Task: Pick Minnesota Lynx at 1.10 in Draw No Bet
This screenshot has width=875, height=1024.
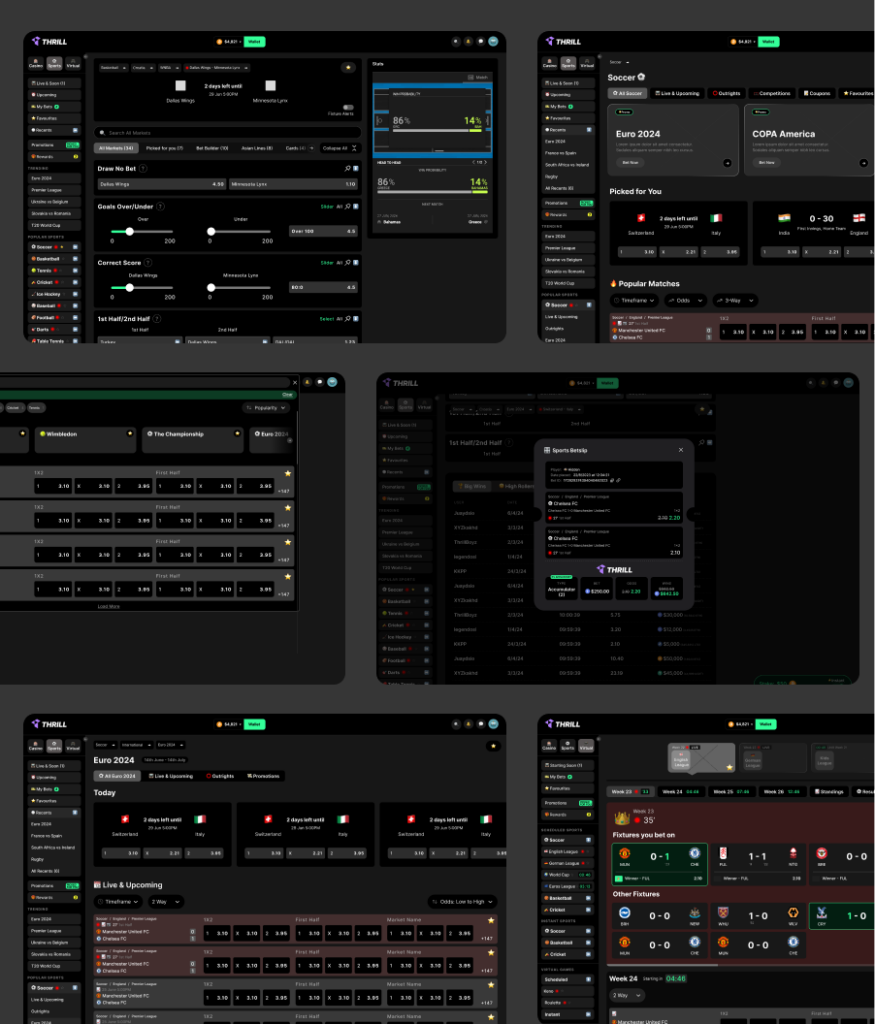Action: (x=293, y=184)
